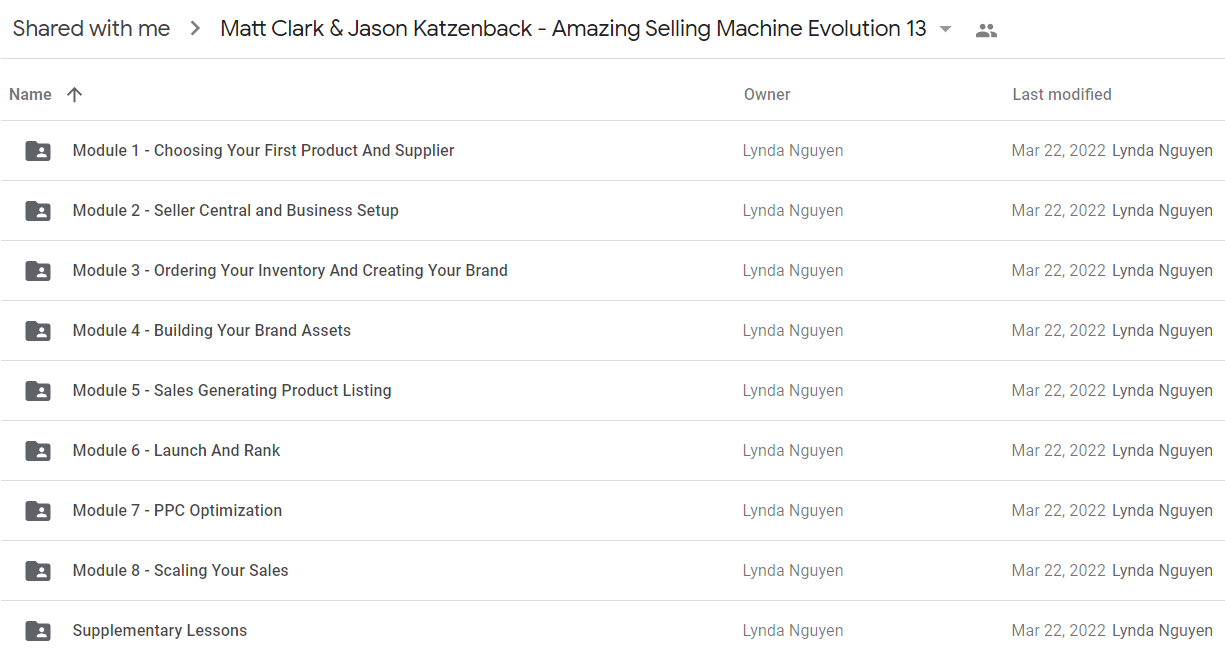Screen dimensions: 1225x651
Task: Select the Module 1 shared folder icon
Action: tap(38, 151)
